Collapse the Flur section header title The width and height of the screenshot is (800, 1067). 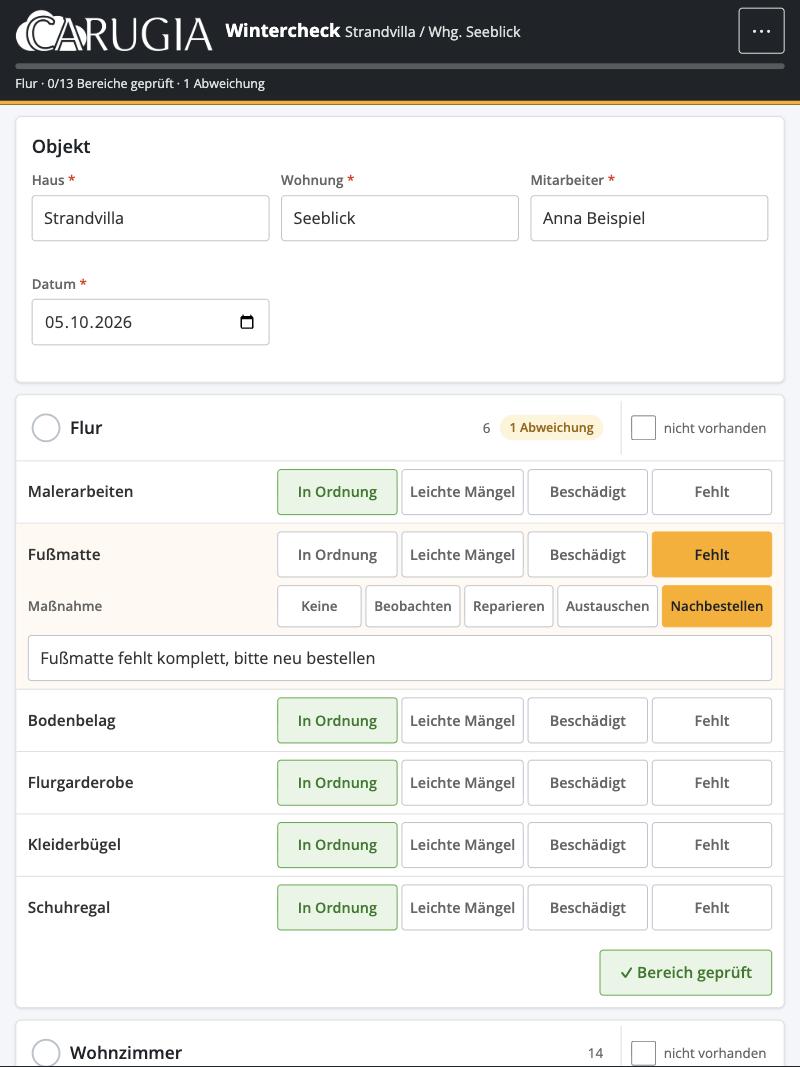[x=86, y=428]
